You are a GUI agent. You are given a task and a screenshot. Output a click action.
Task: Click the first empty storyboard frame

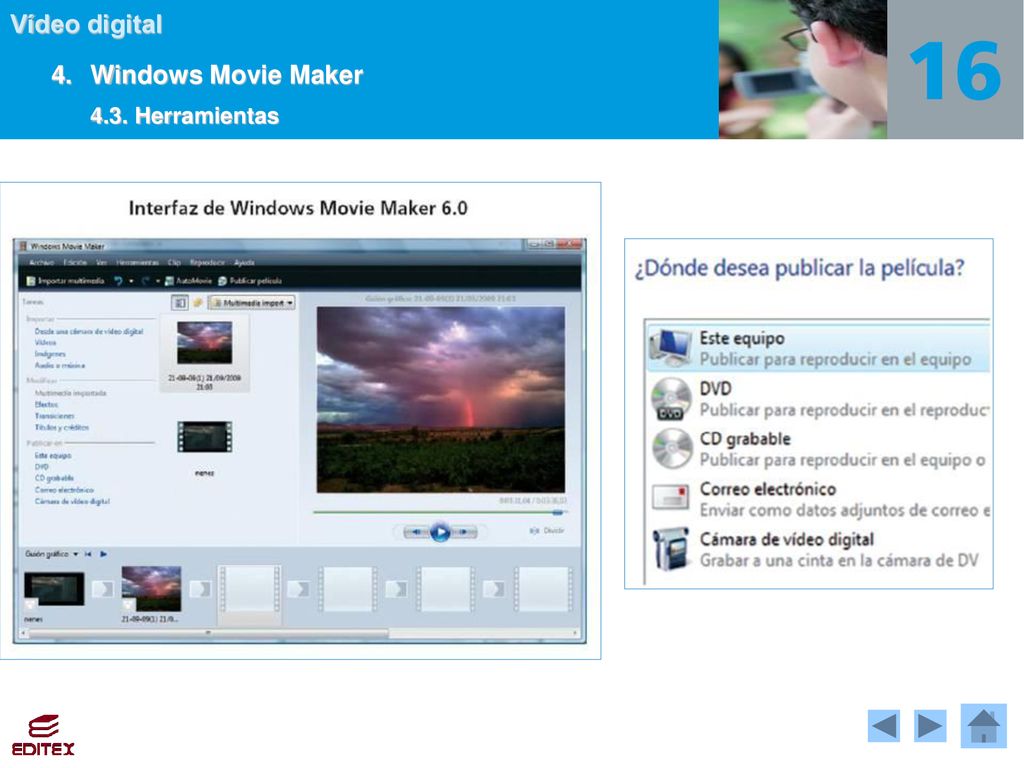pos(249,589)
